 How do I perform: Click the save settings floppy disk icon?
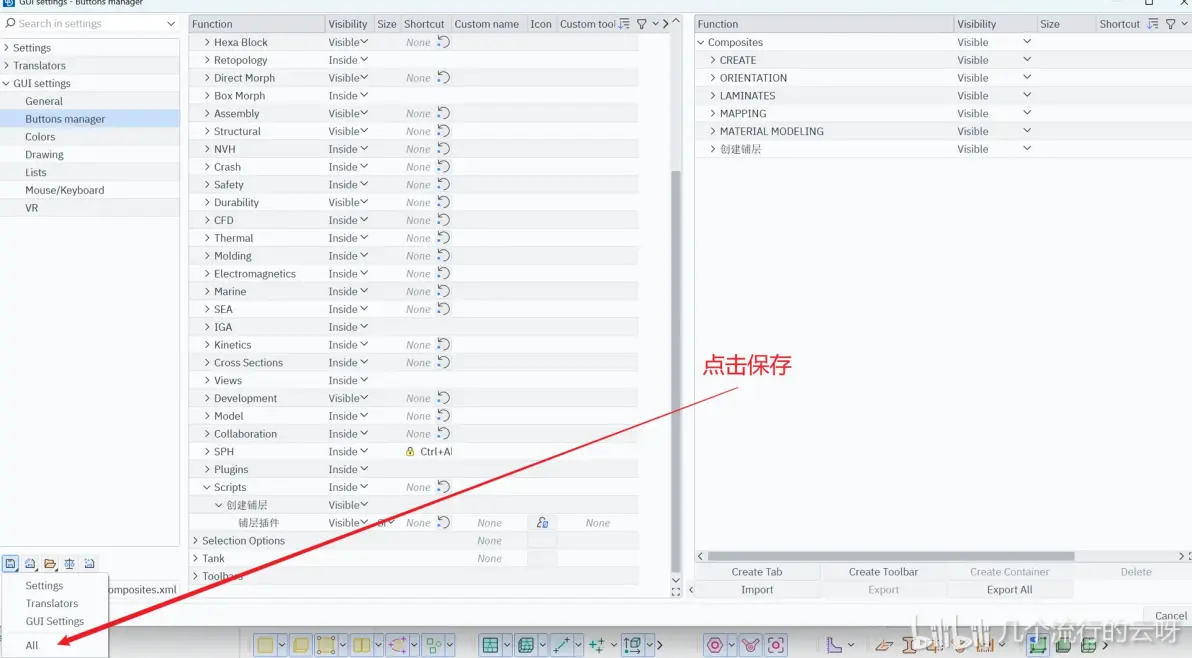tap(11, 564)
